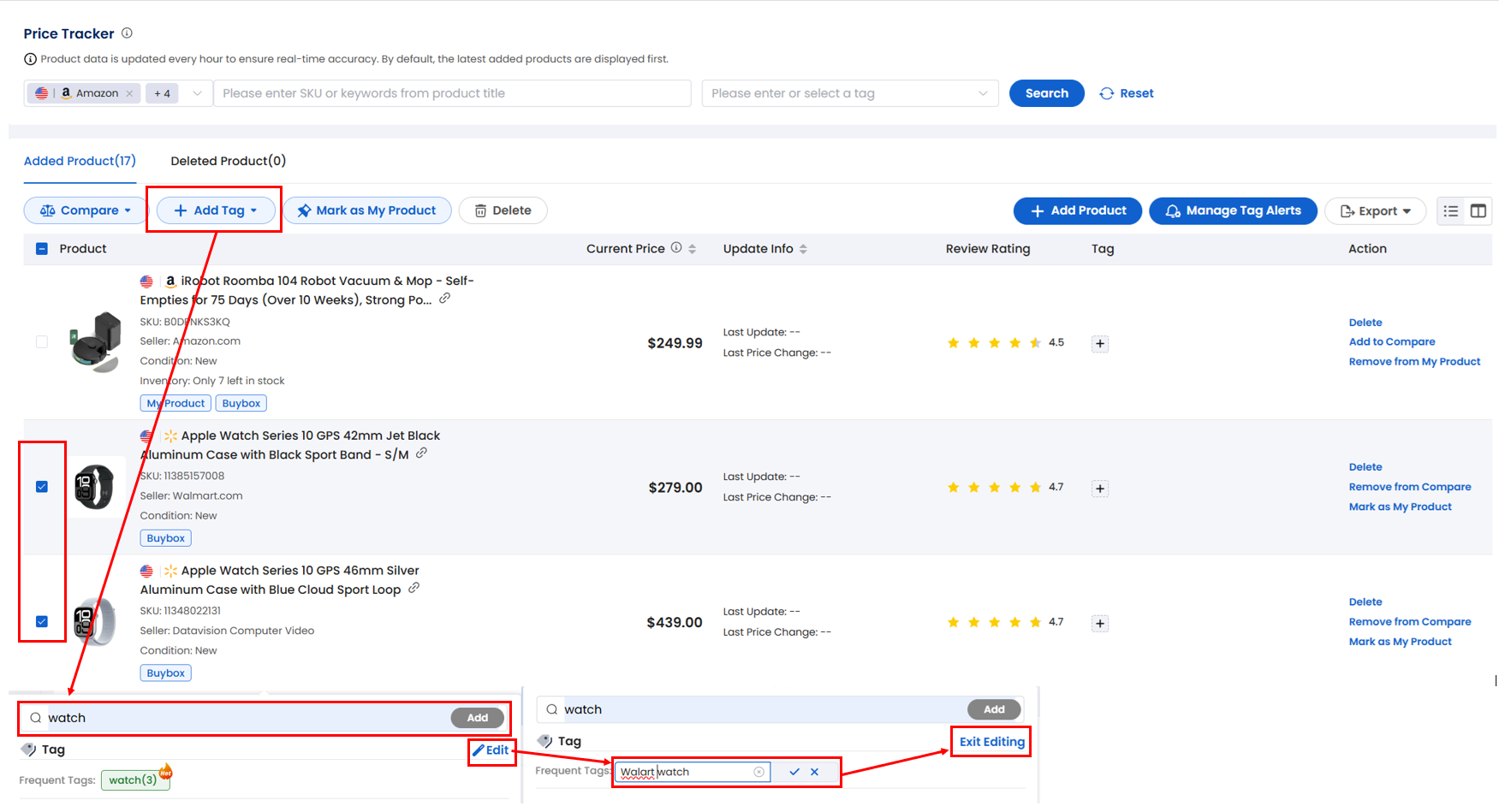Open the tag select dropdown
Viewport: 1499px width, 812px height.
coord(850,94)
